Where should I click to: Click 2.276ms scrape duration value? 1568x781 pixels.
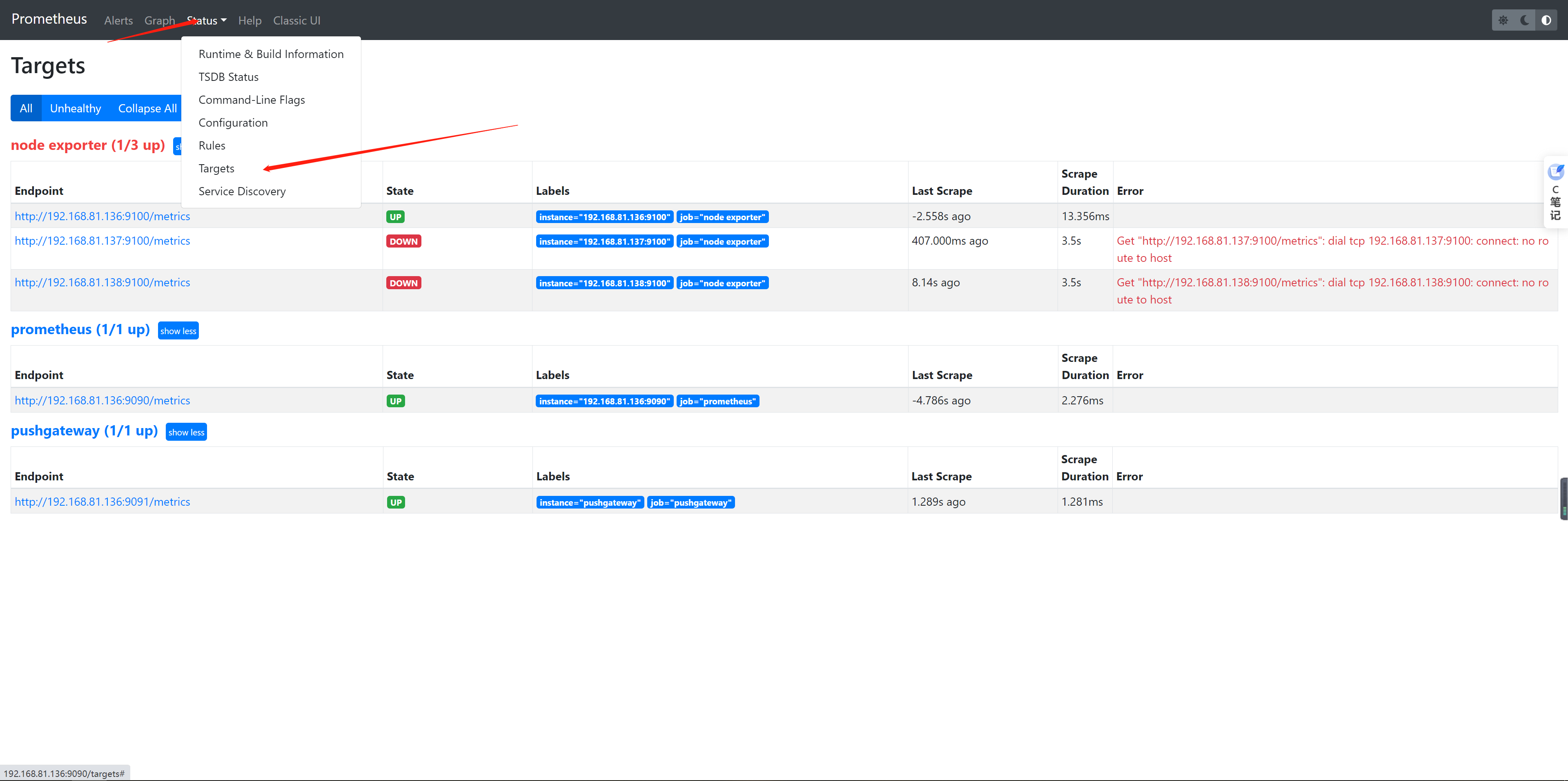pyautogui.click(x=1082, y=401)
